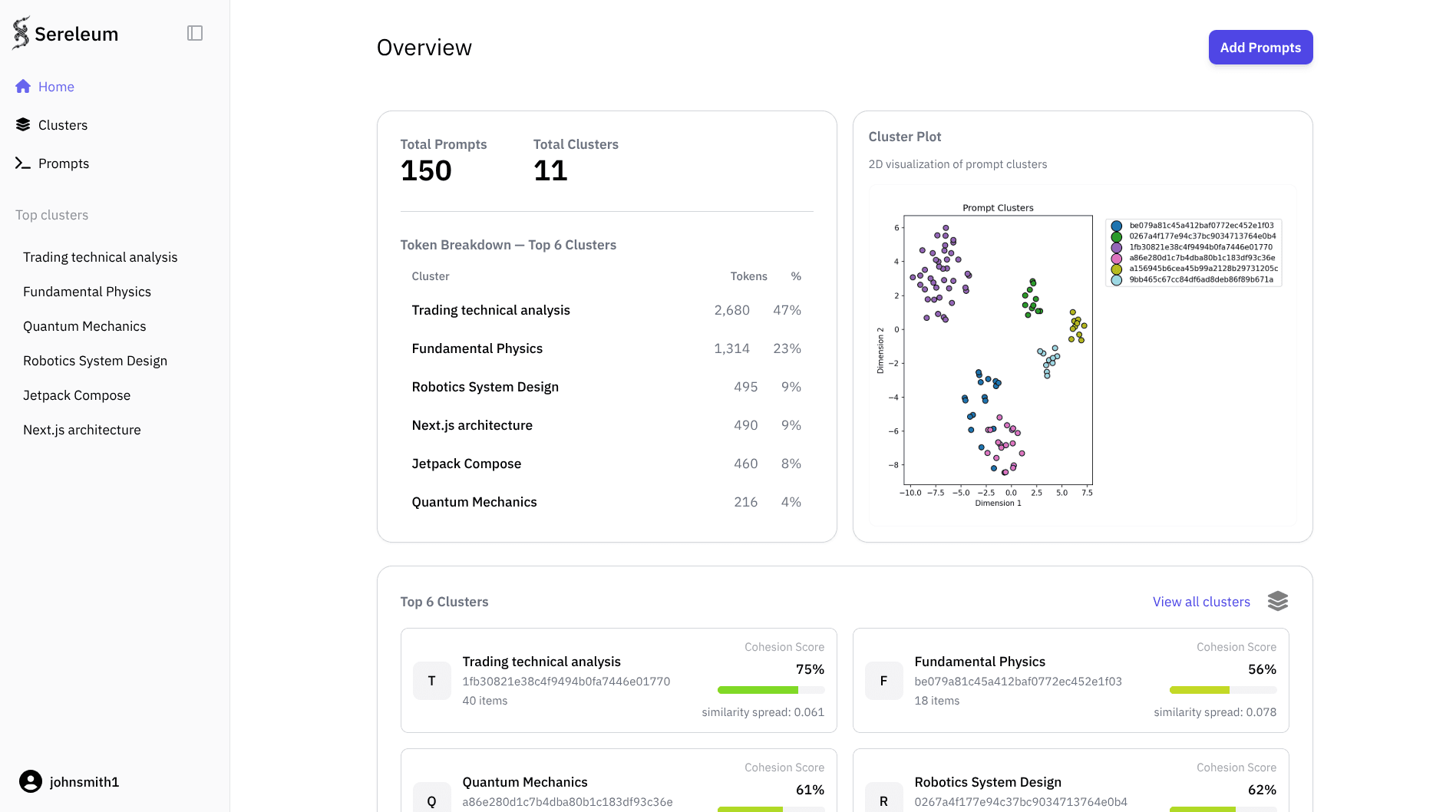Toggle the green legend marker in the Cluster Plot
The width and height of the screenshot is (1456, 812).
click(1117, 237)
